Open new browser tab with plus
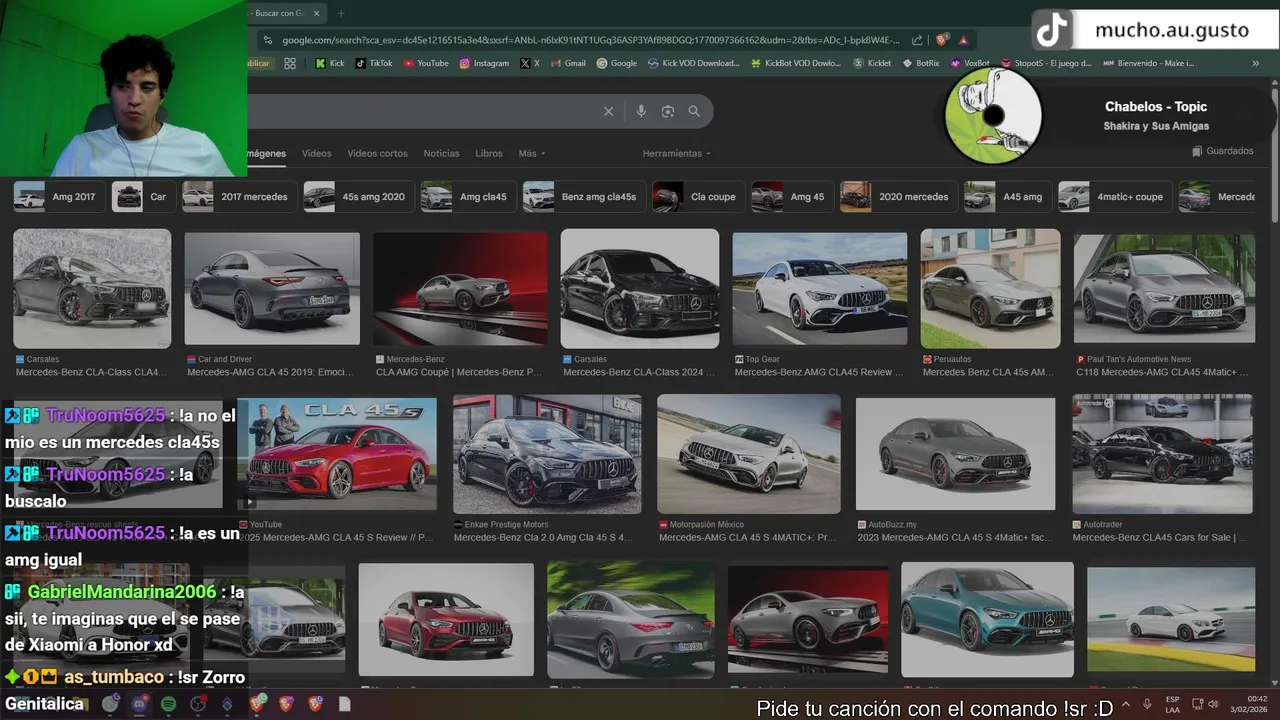The height and width of the screenshot is (720, 1280). (x=341, y=13)
